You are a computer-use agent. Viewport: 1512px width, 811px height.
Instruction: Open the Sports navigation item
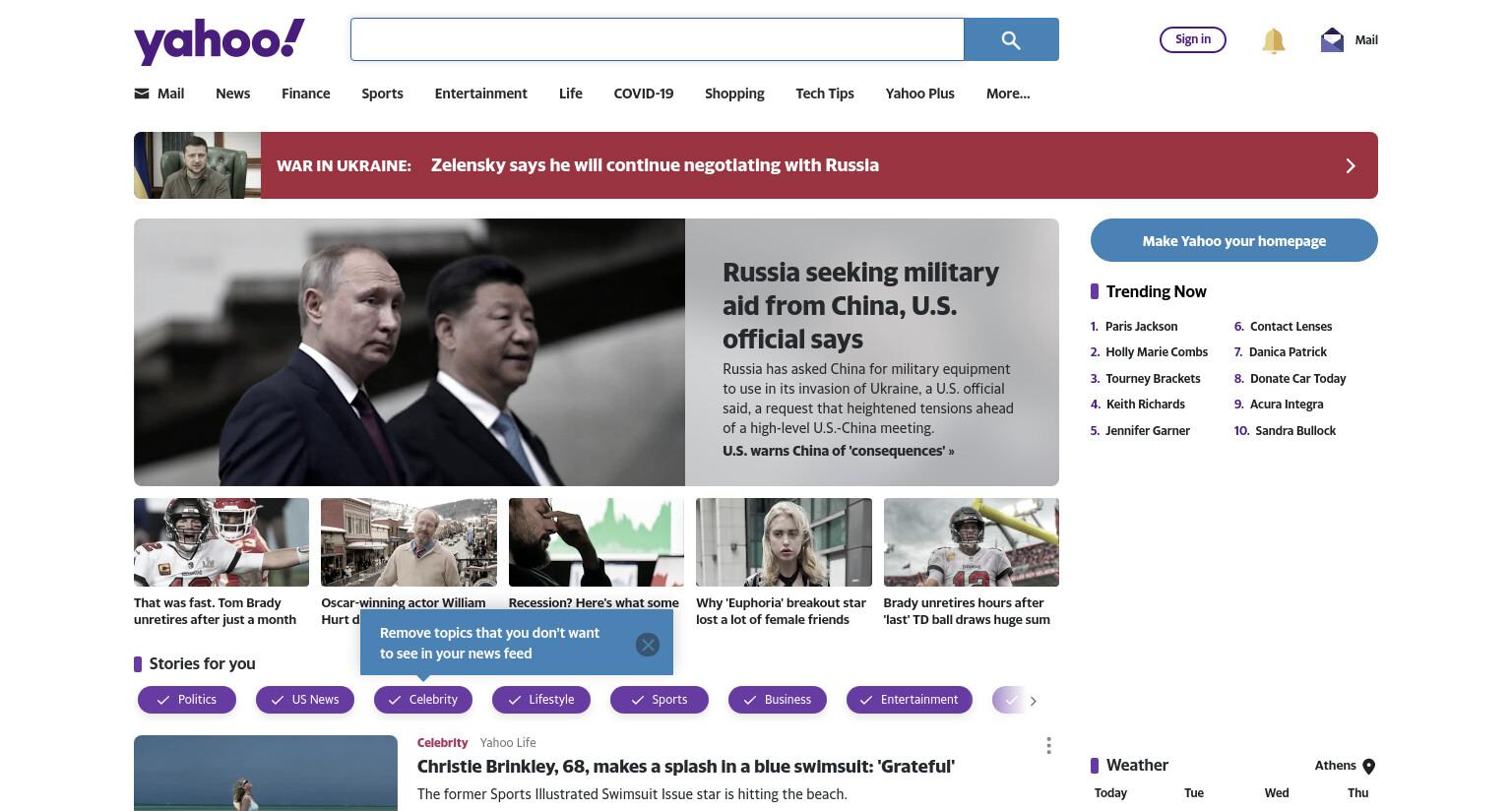pos(382,94)
